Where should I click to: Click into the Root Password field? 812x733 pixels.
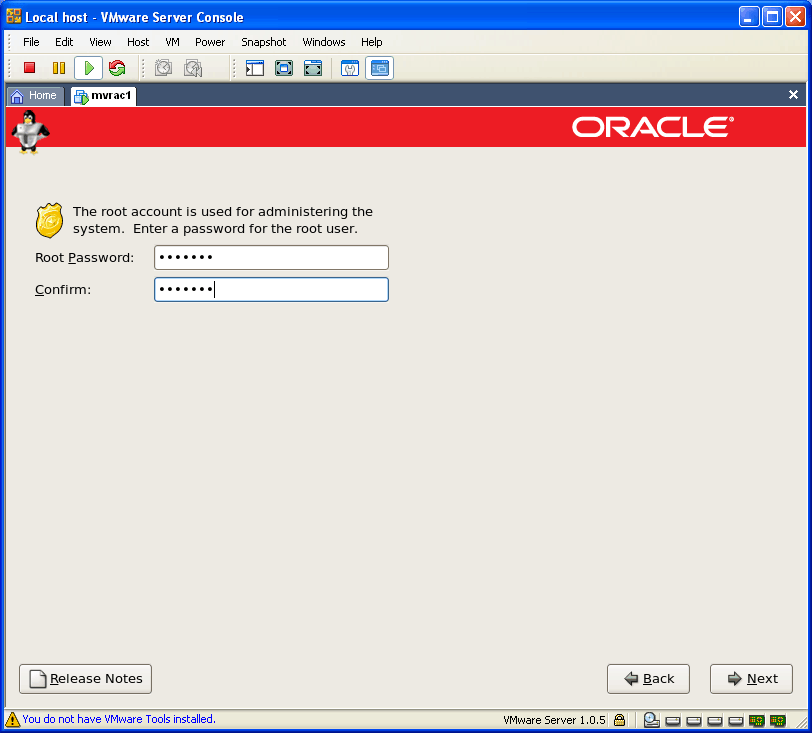(271, 258)
